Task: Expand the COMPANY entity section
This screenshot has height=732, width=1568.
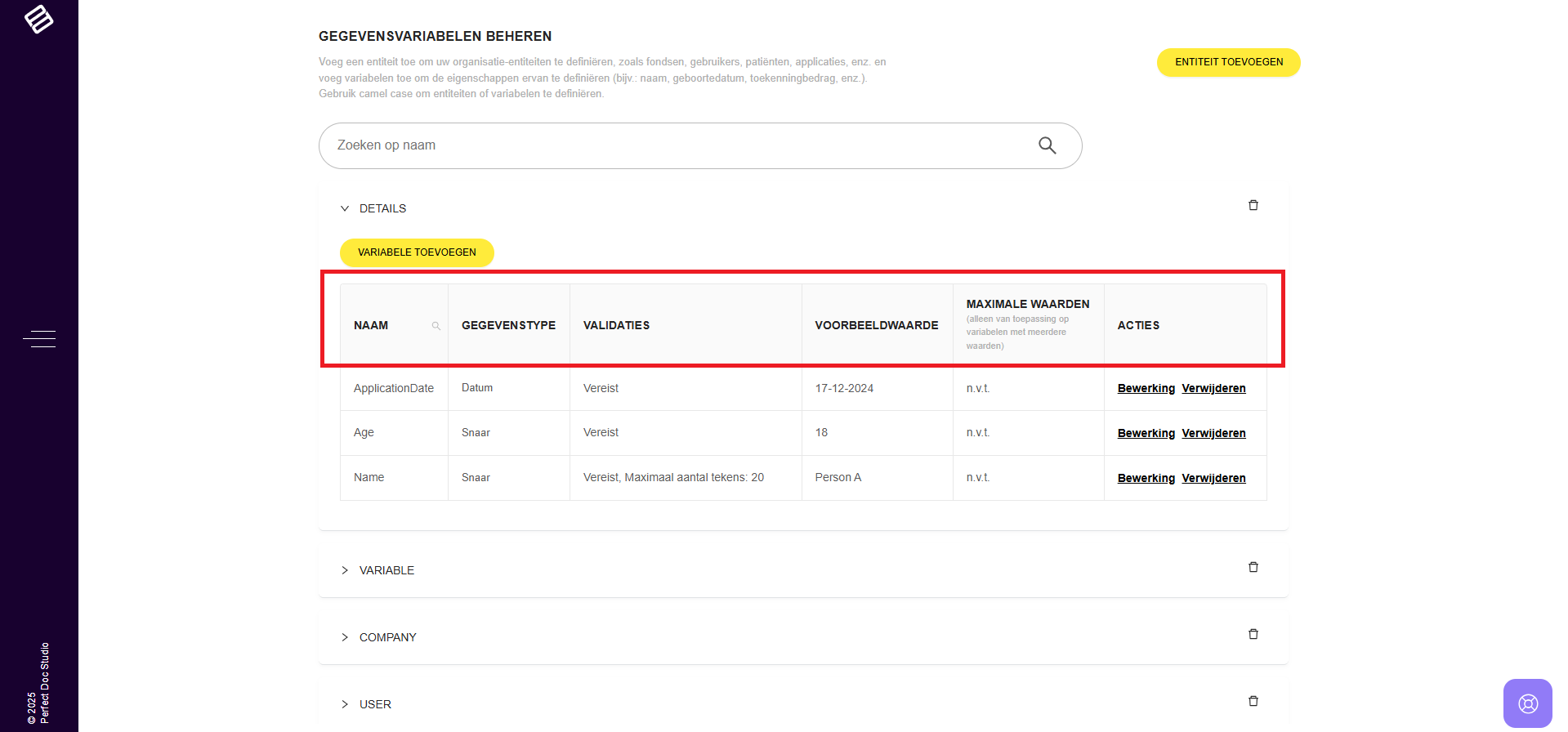Action: [x=345, y=637]
